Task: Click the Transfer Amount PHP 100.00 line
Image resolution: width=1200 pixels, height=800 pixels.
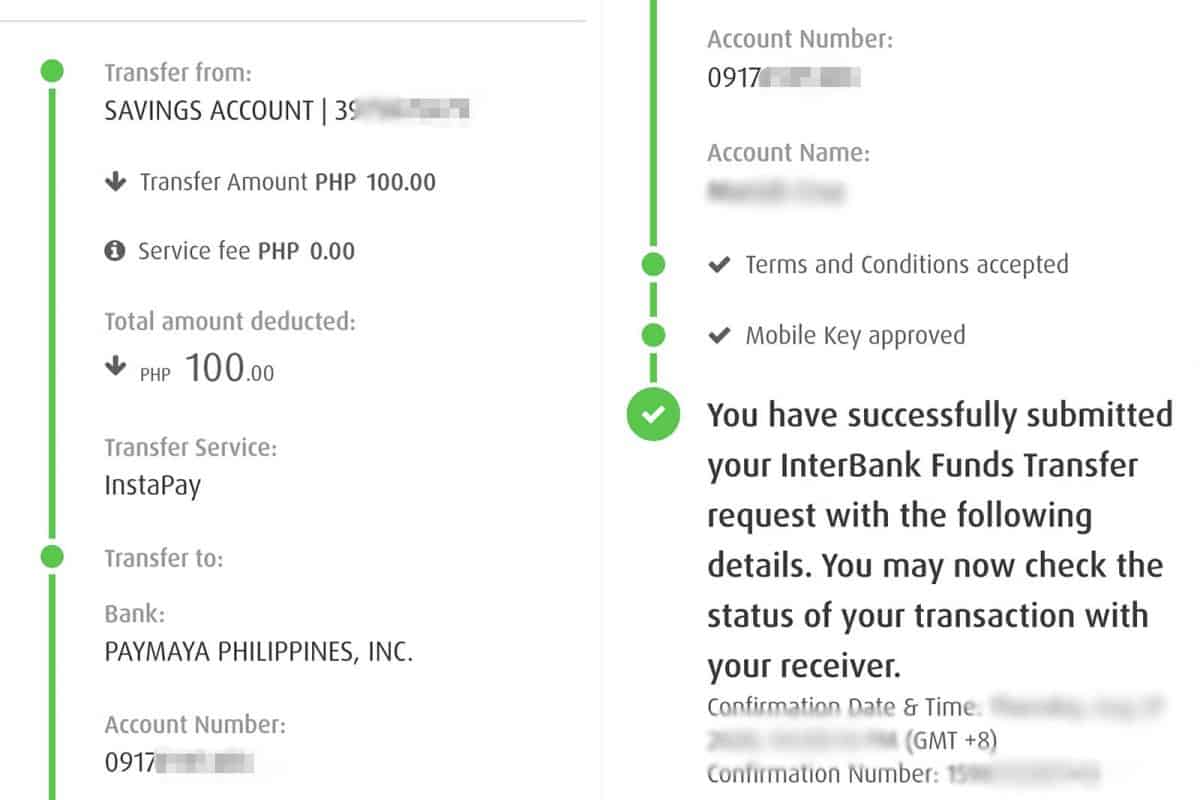Action: click(287, 182)
